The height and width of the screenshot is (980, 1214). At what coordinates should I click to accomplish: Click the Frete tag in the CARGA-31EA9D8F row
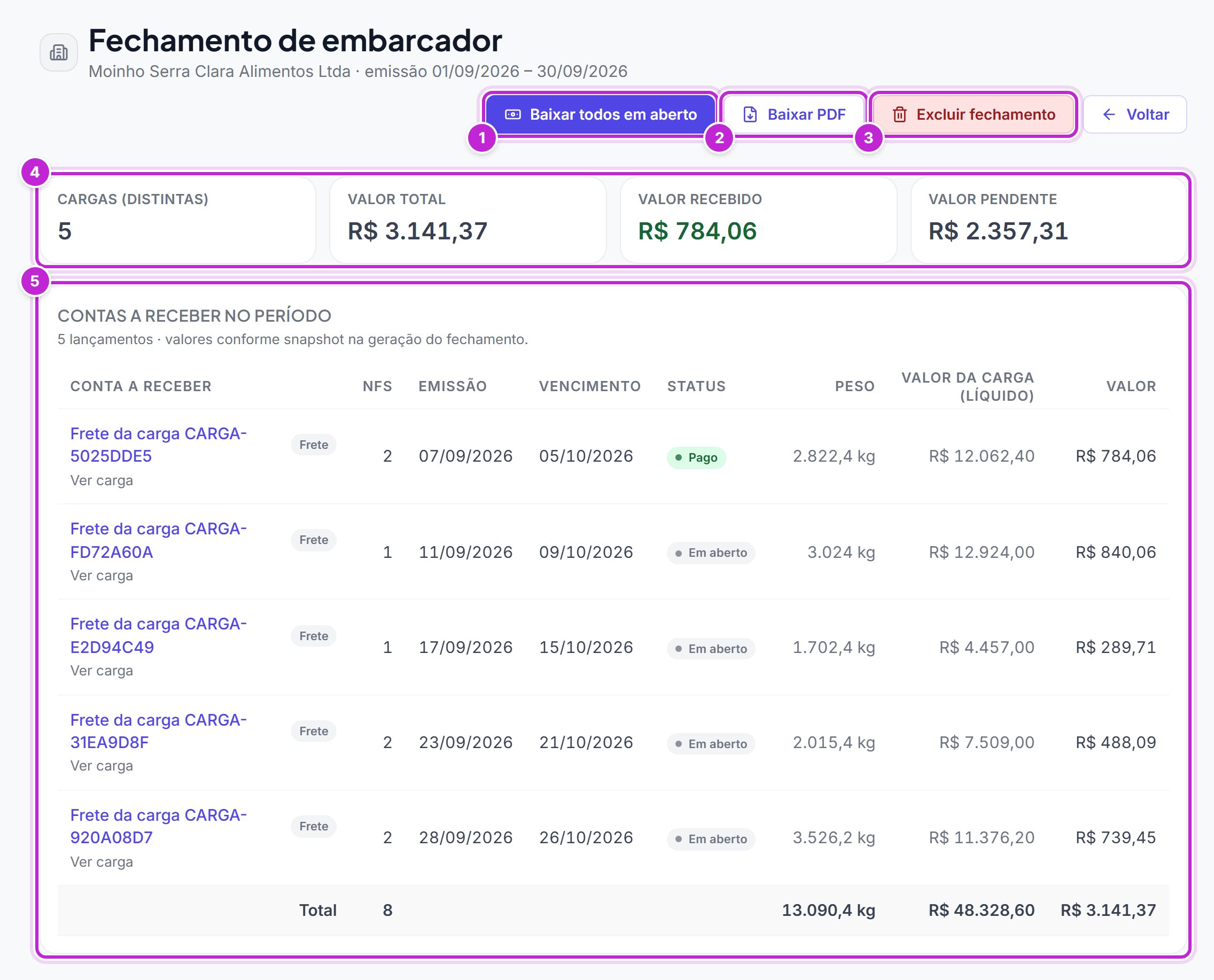(314, 731)
